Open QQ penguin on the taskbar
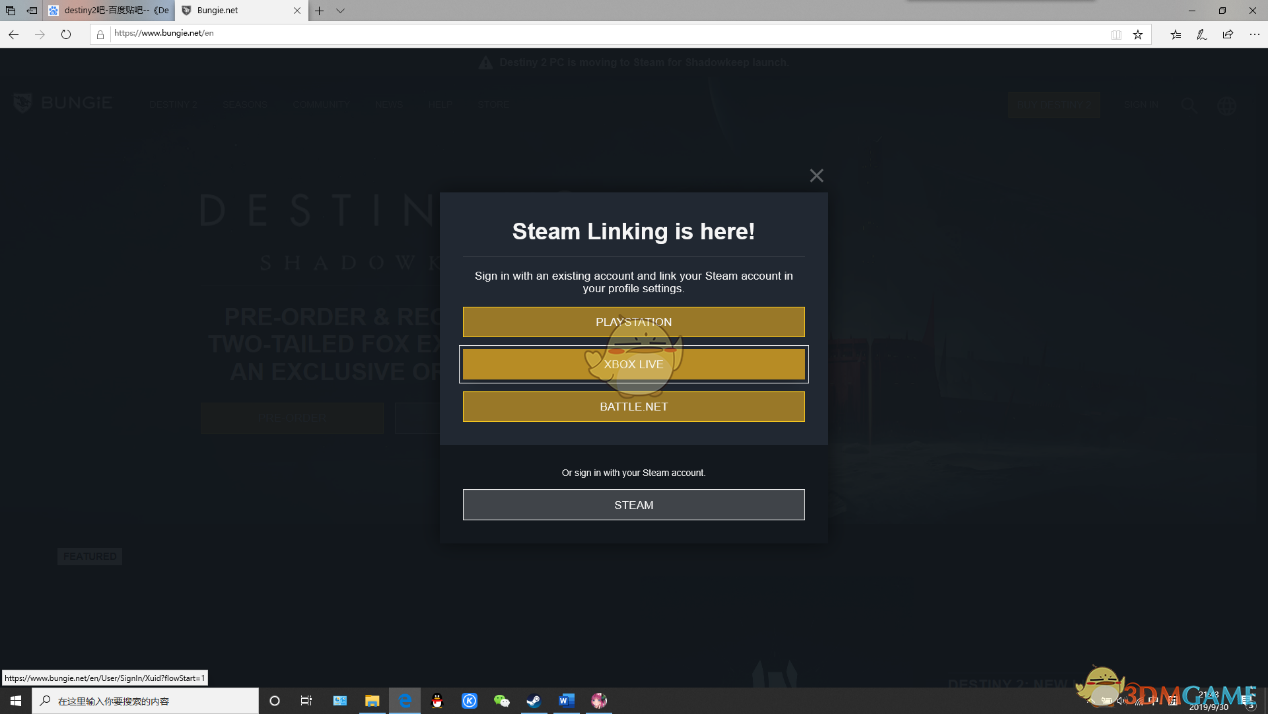The image size is (1268, 714). coord(437,701)
